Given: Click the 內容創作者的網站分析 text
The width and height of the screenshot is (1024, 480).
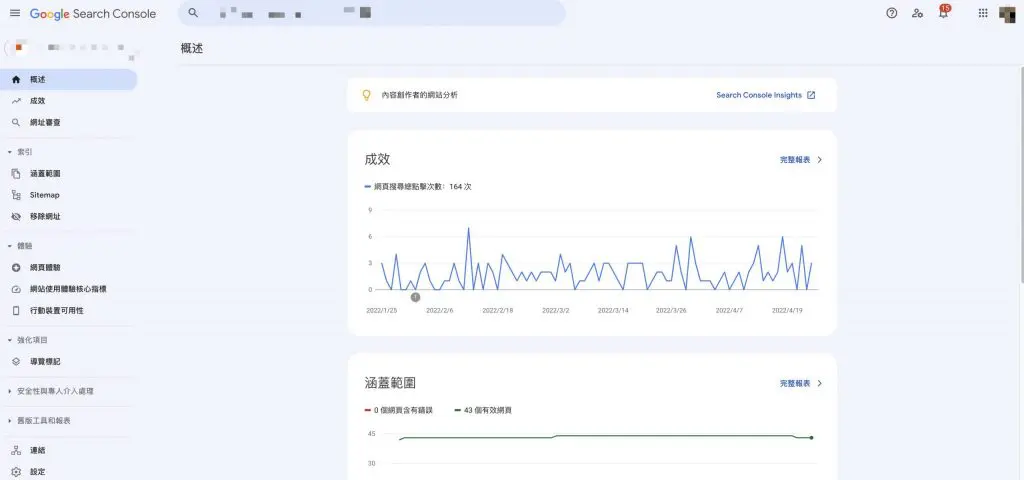Looking at the screenshot, I should [419, 95].
